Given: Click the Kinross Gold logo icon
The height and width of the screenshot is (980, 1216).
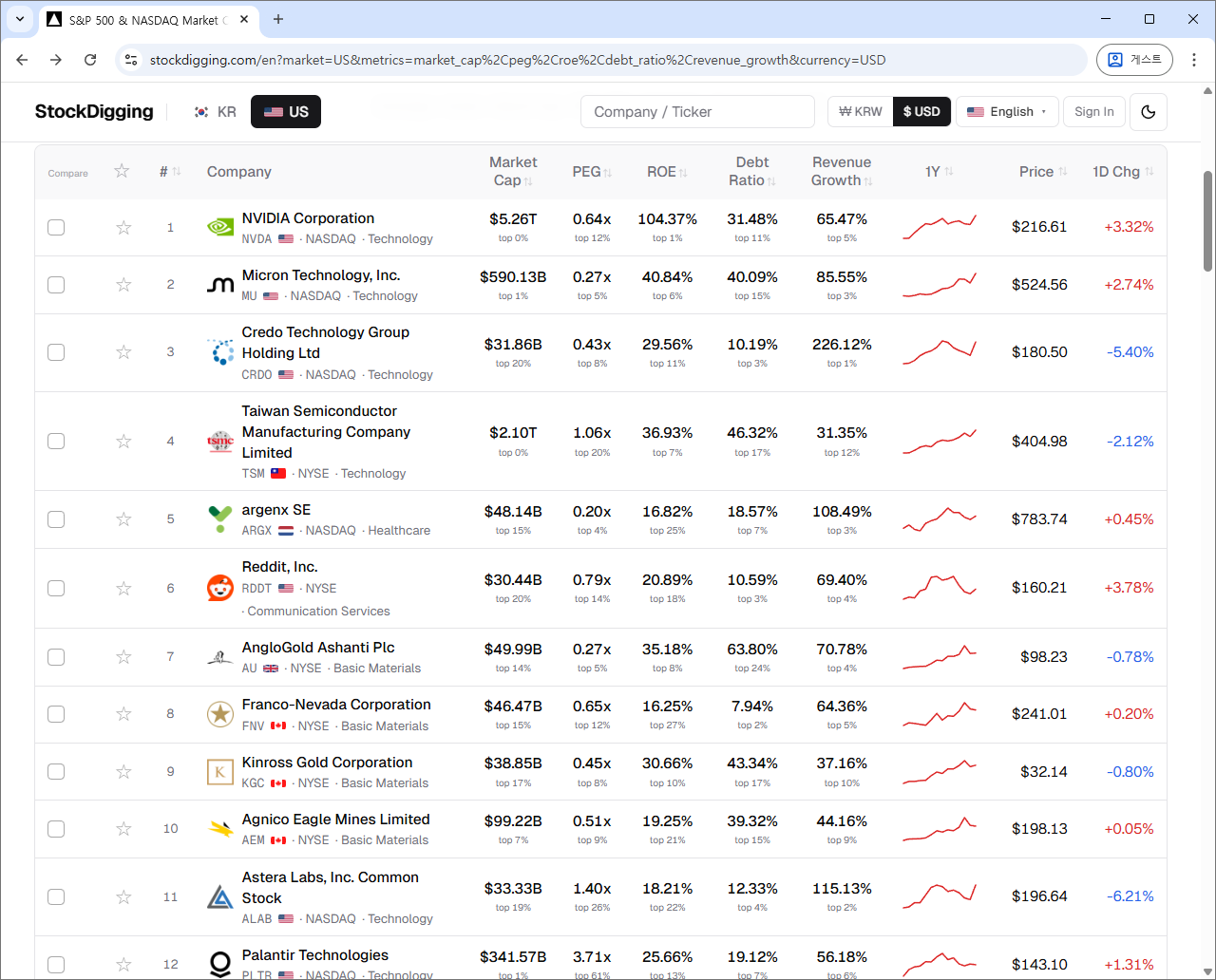Looking at the screenshot, I should coord(220,772).
